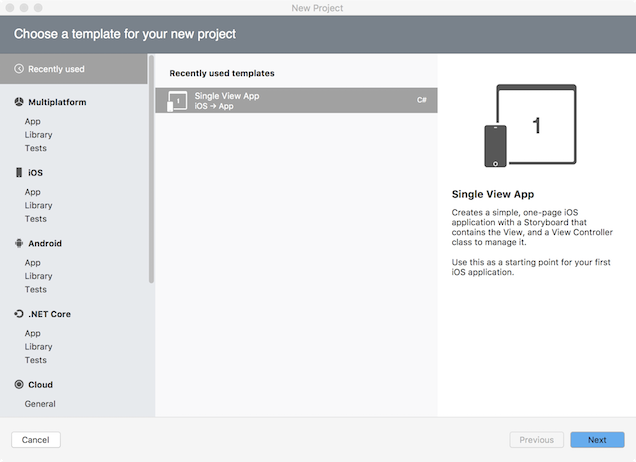Click the large Single View App preview image
Viewport: 636px width, 462px height.
[530, 126]
